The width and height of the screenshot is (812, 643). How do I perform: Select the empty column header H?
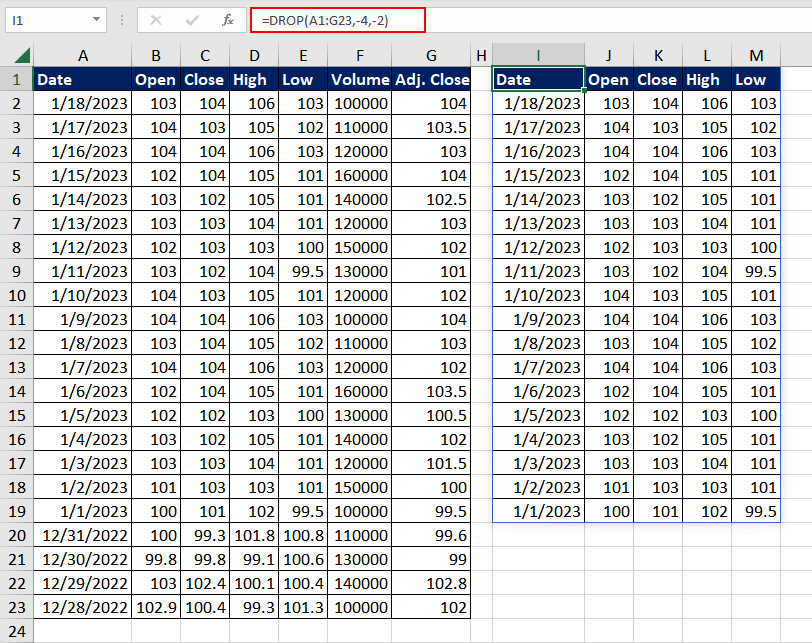(481, 55)
